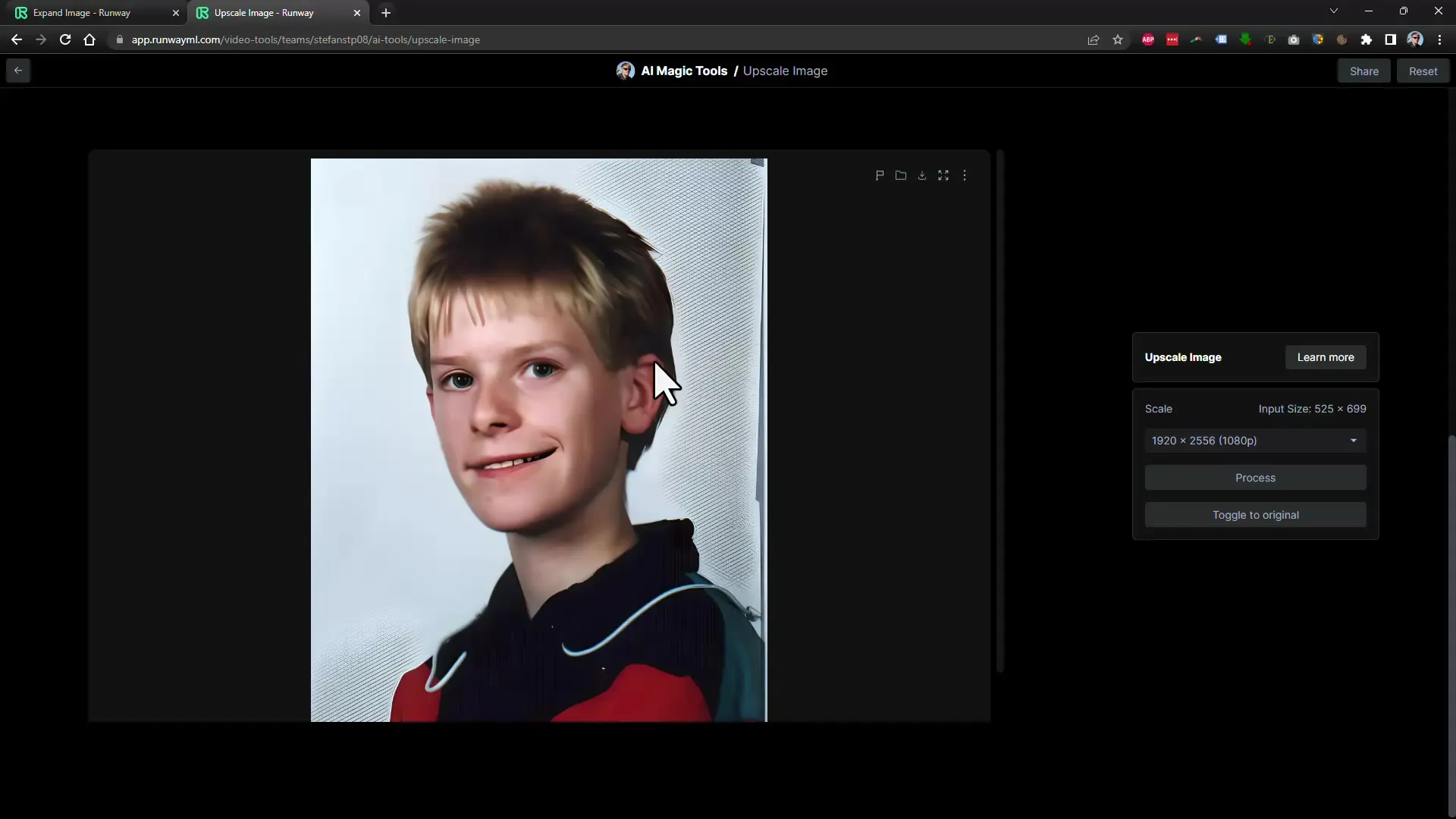Click the folder icon on image toolbar

pyautogui.click(x=901, y=175)
